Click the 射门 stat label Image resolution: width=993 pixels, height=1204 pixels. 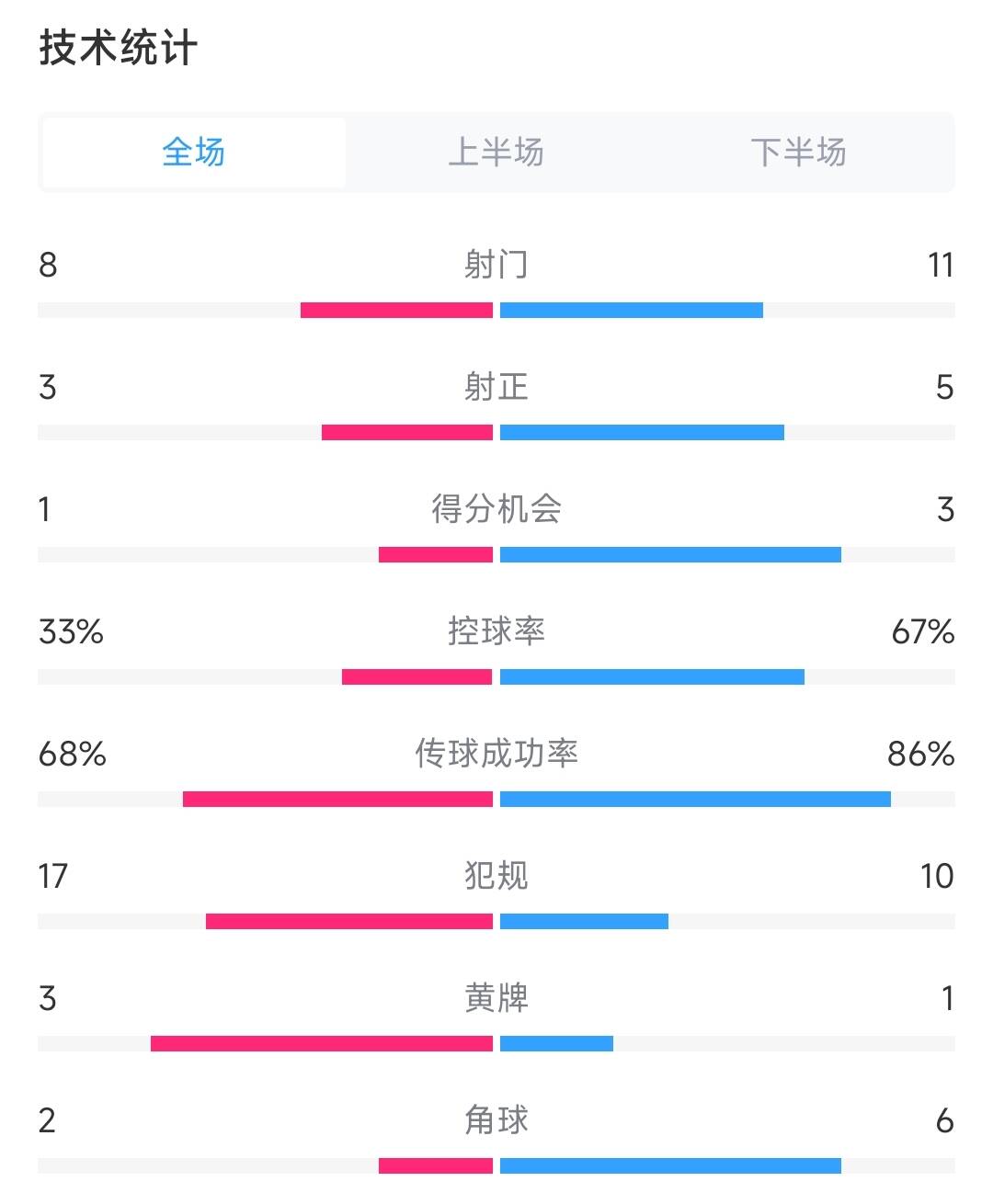[496, 265]
